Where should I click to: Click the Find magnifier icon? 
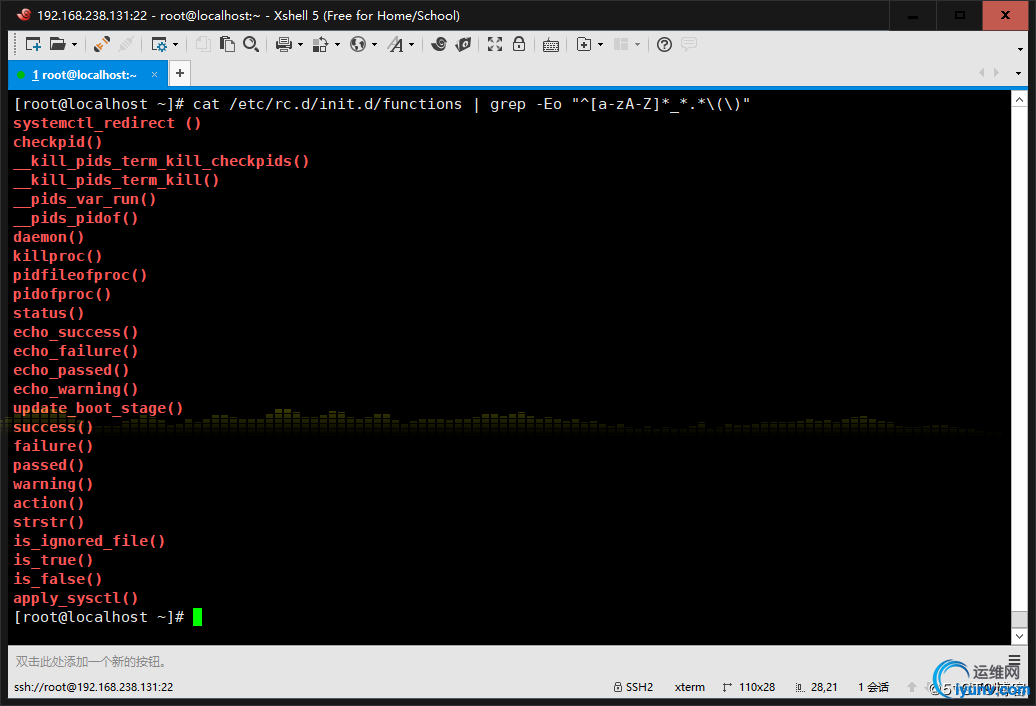coord(250,44)
